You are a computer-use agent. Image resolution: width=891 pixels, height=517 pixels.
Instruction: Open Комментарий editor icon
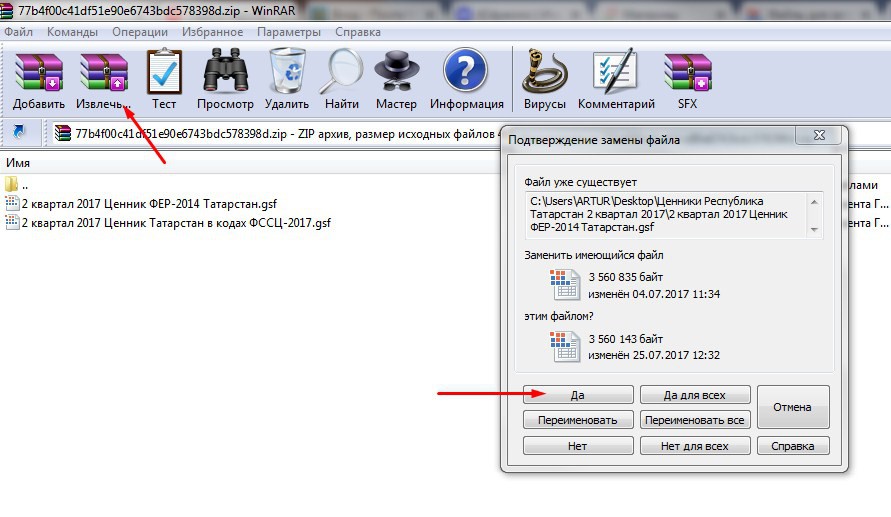614,71
